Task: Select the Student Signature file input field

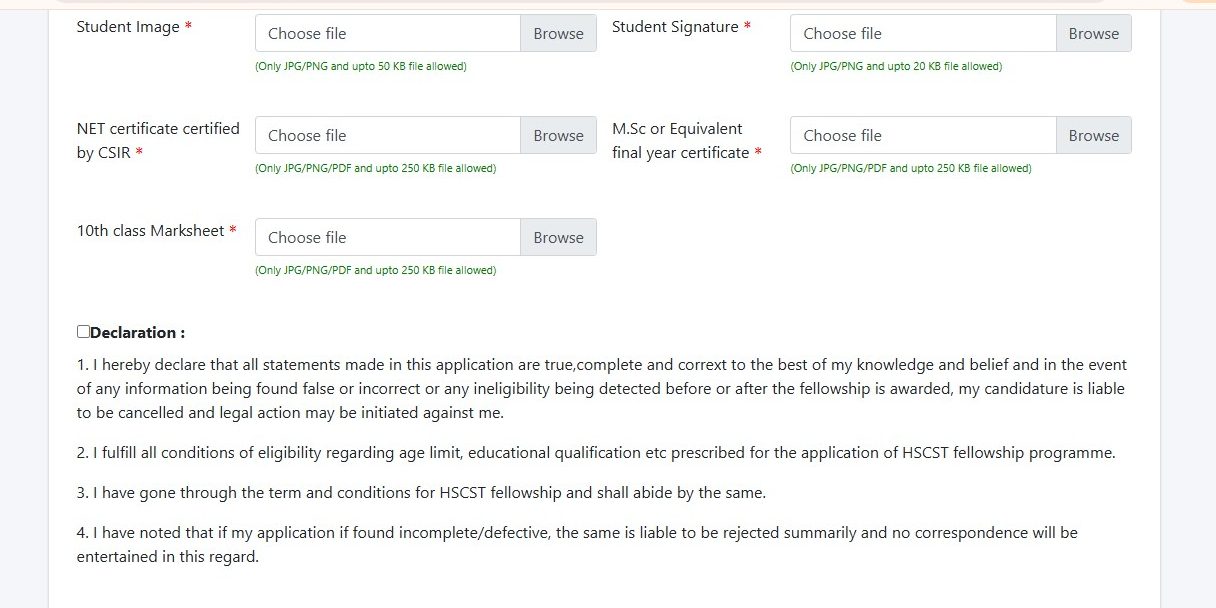Action: coord(923,33)
